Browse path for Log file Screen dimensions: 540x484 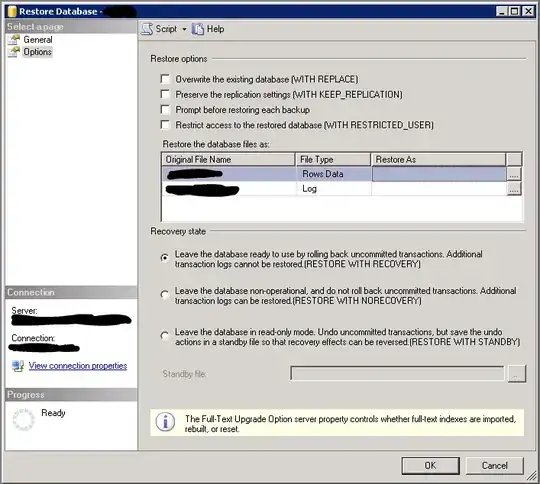click(514, 189)
